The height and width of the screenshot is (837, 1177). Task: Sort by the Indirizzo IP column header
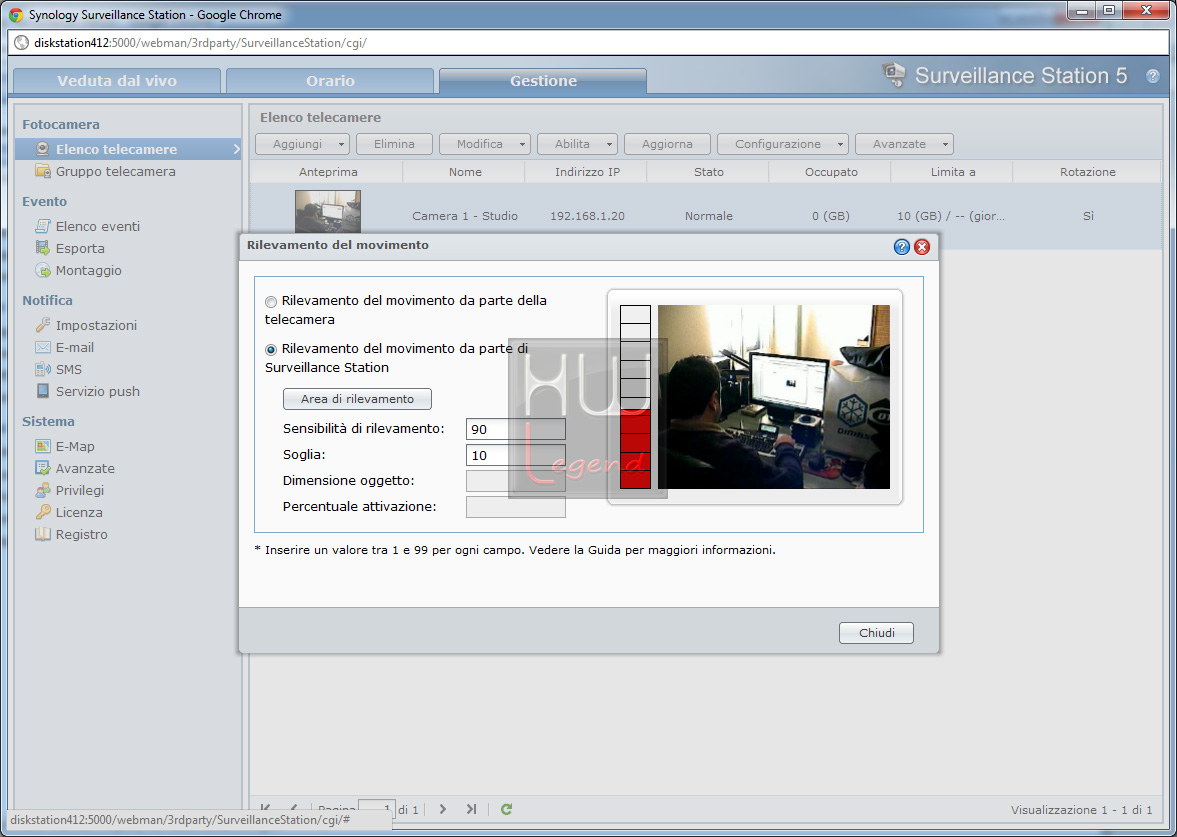[x=587, y=172]
